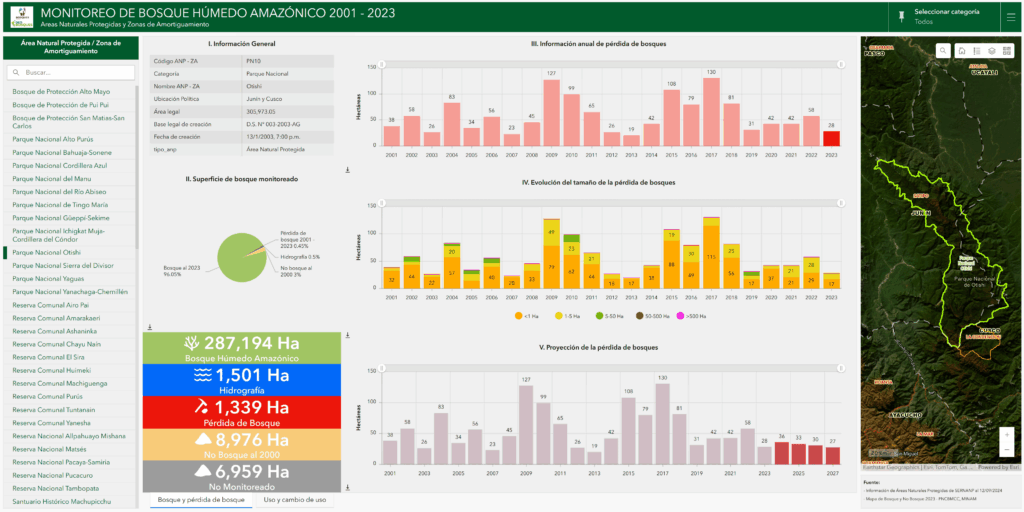Select Parque Nacional Sierra del Divisor
Screen dimensions: 1024x512
(71, 265)
